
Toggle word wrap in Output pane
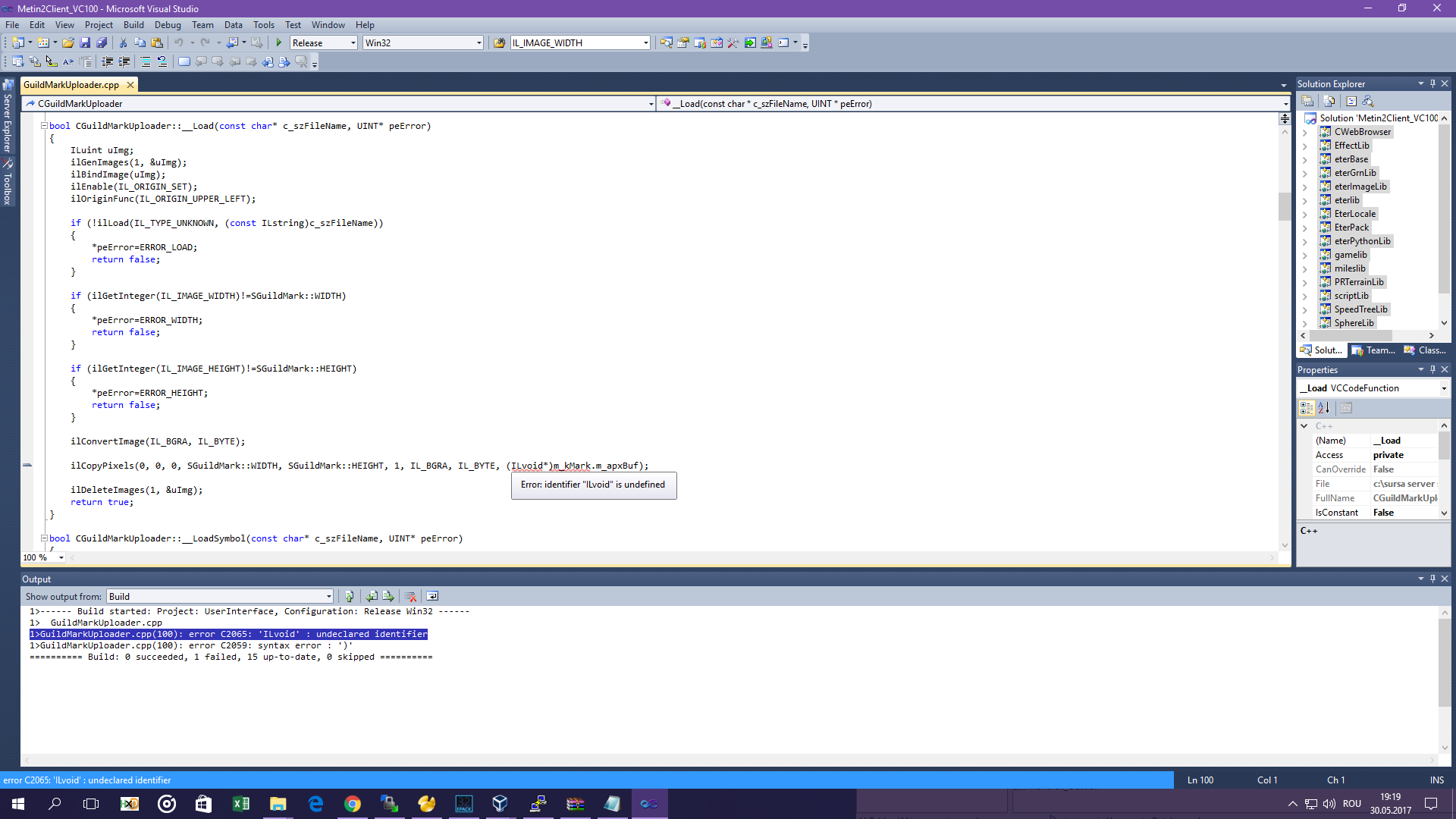pos(432,597)
